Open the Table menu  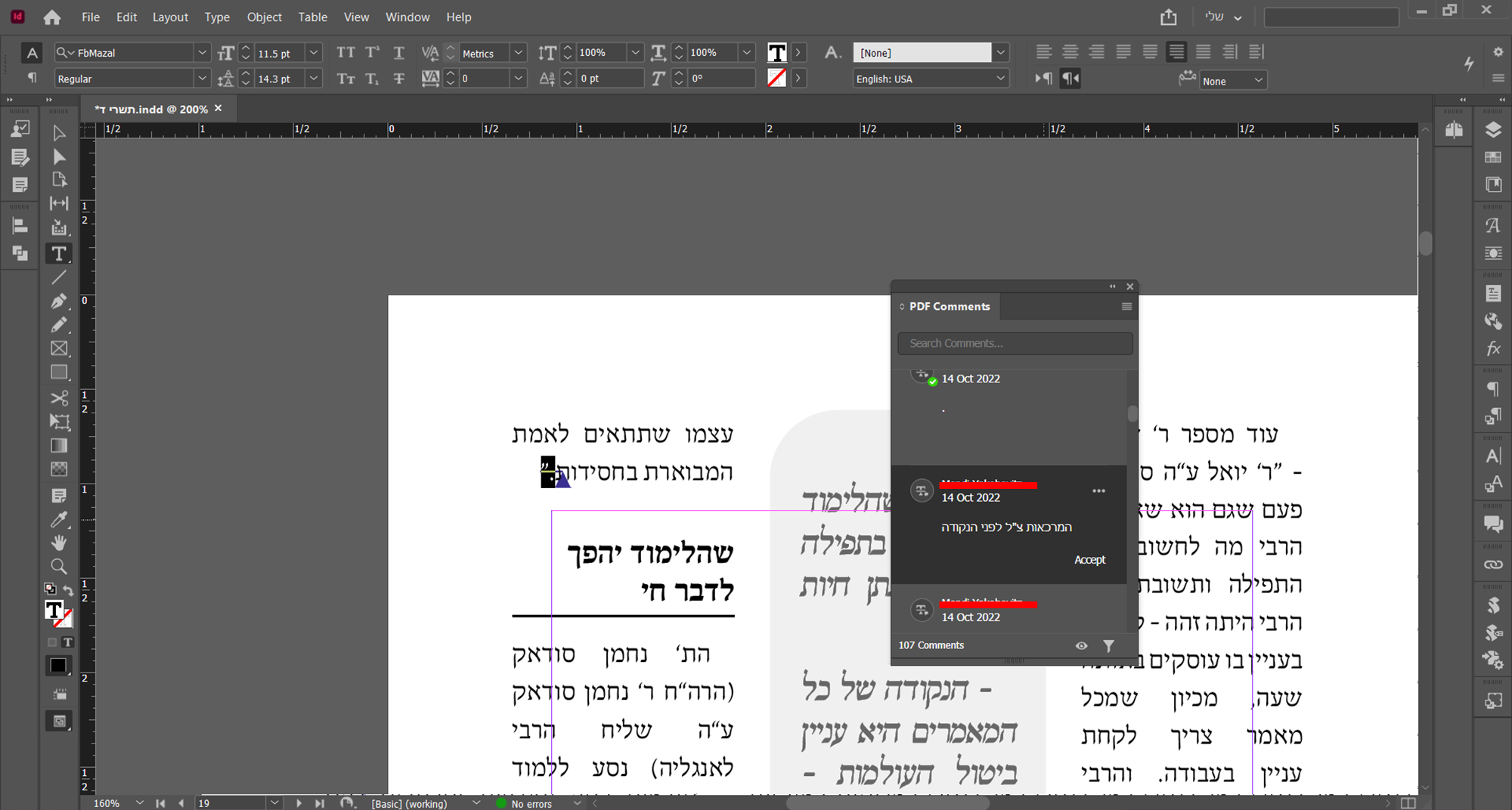tap(312, 17)
